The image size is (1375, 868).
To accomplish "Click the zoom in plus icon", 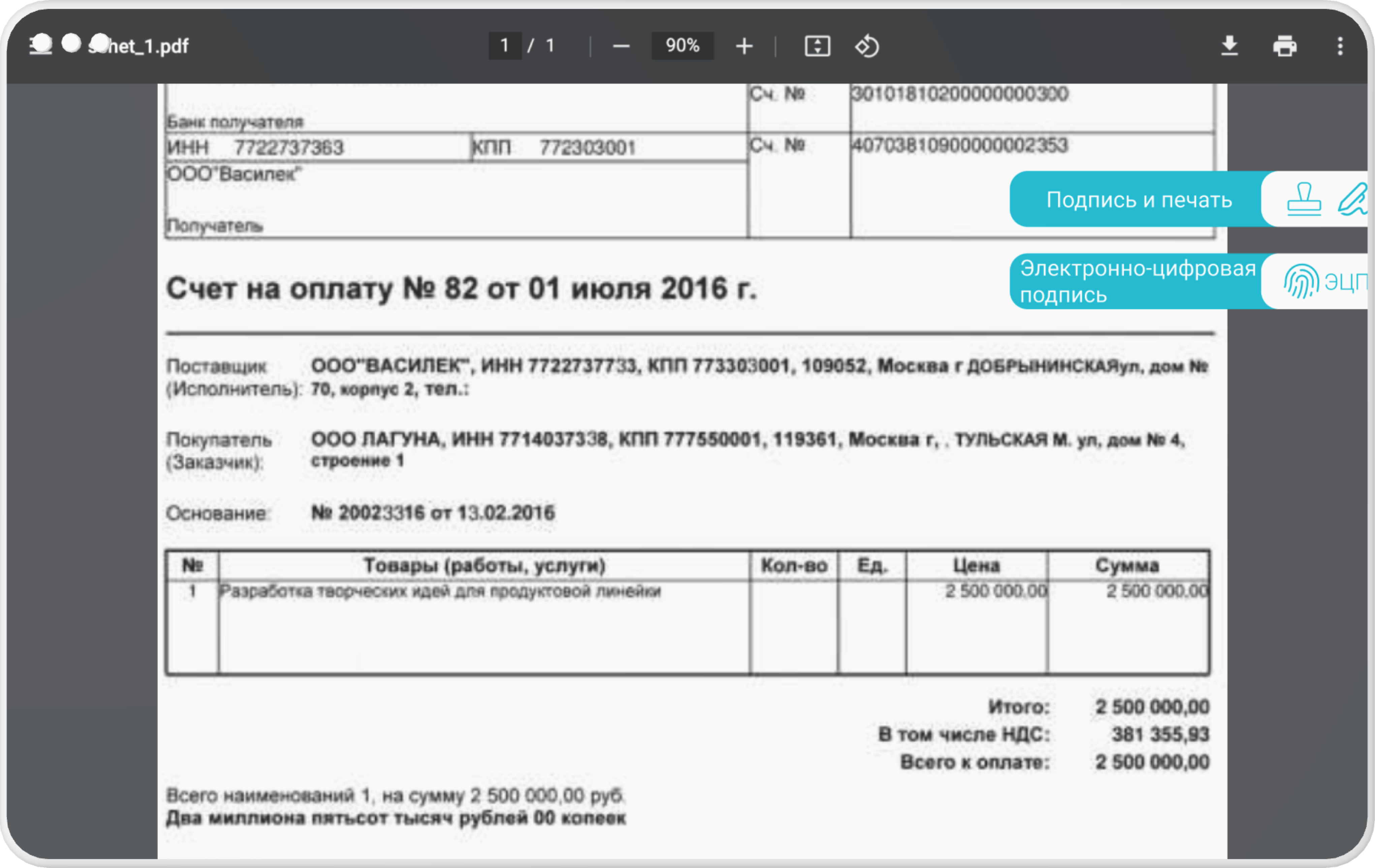I will (x=744, y=46).
